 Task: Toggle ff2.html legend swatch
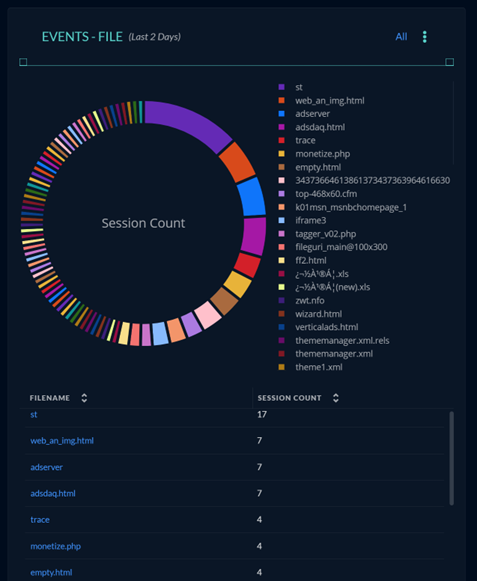282,260
